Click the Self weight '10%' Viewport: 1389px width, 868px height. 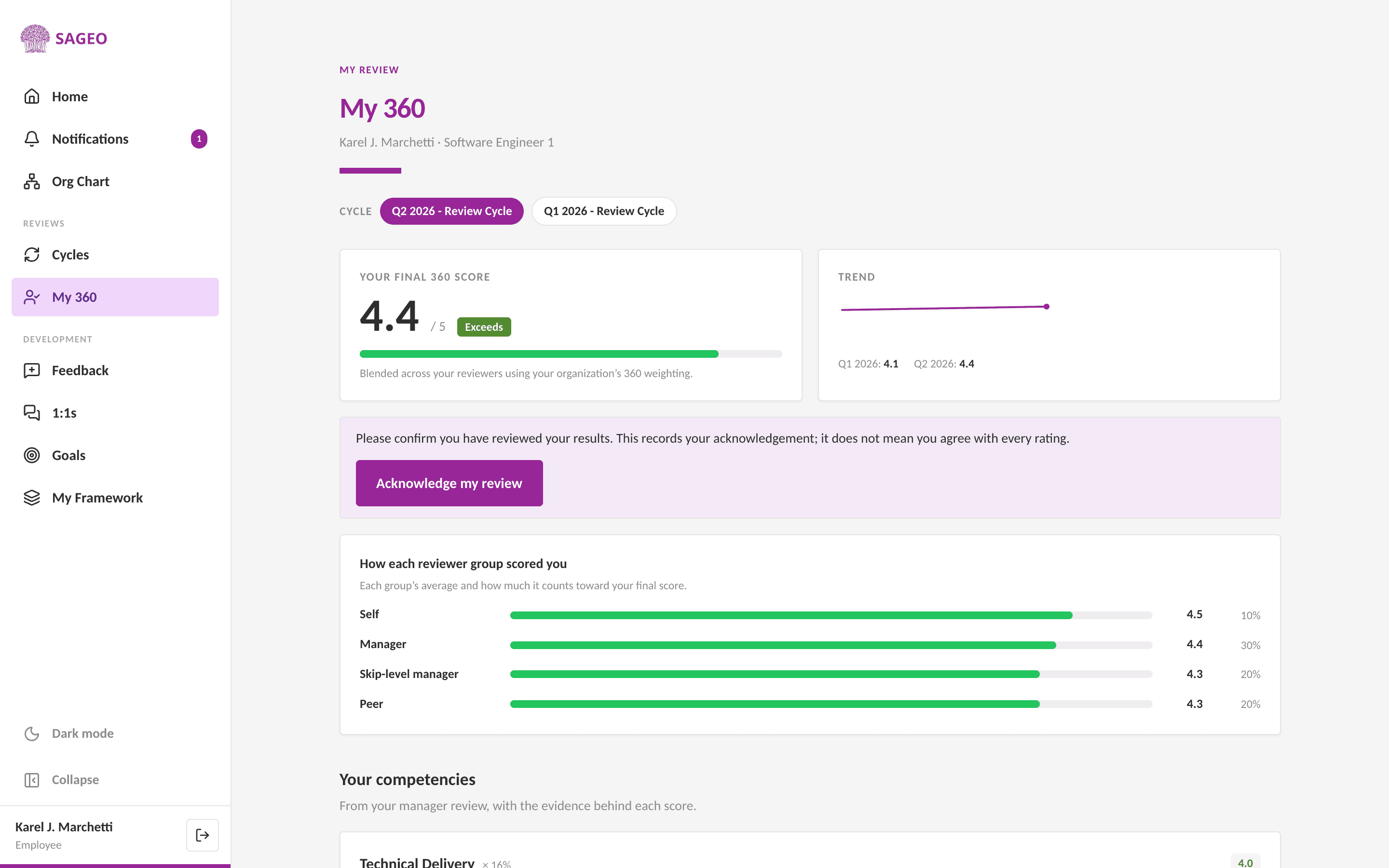1250,615
